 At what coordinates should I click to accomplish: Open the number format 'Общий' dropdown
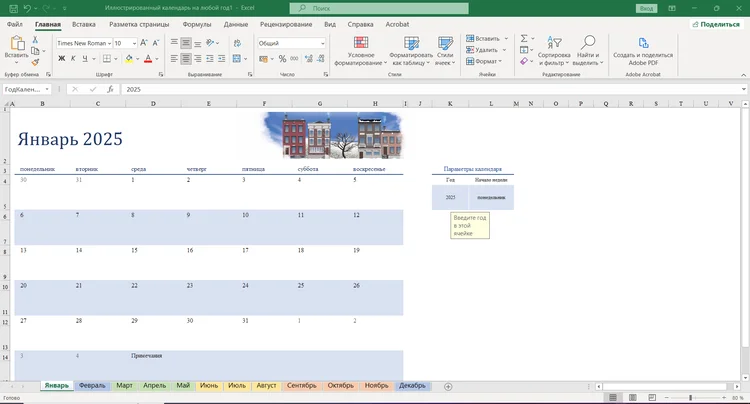coord(322,44)
